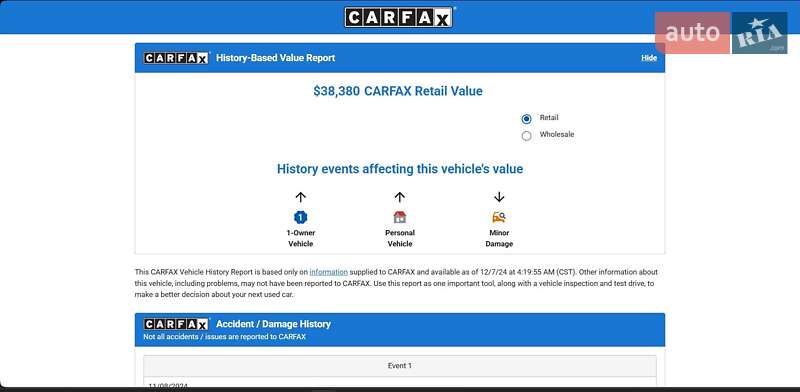Image resolution: width=800 pixels, height=392 pixels.
Task: Click the Event 1 header row
Action: click(399, 366)
